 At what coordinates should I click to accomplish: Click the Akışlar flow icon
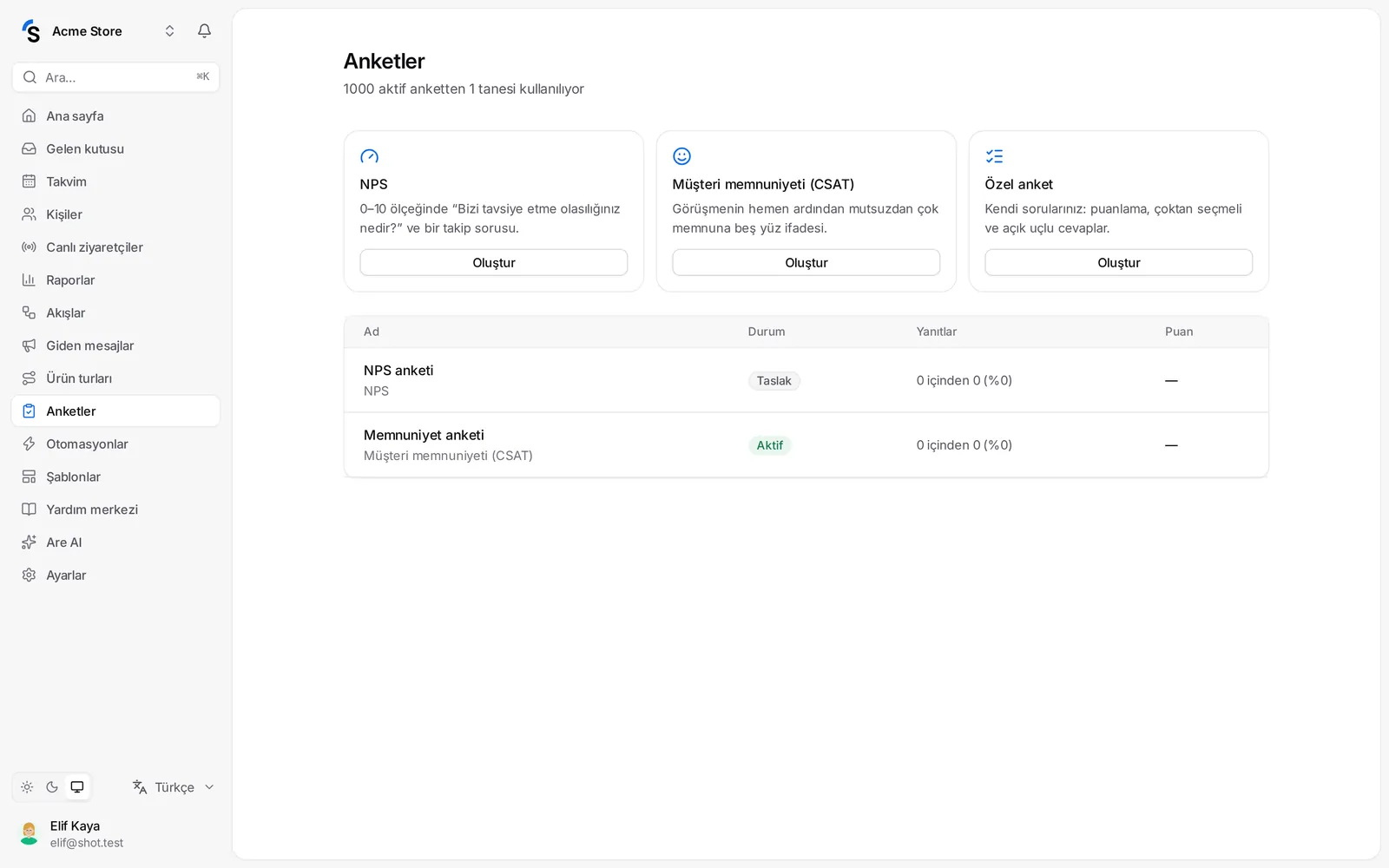coord(29,313)
